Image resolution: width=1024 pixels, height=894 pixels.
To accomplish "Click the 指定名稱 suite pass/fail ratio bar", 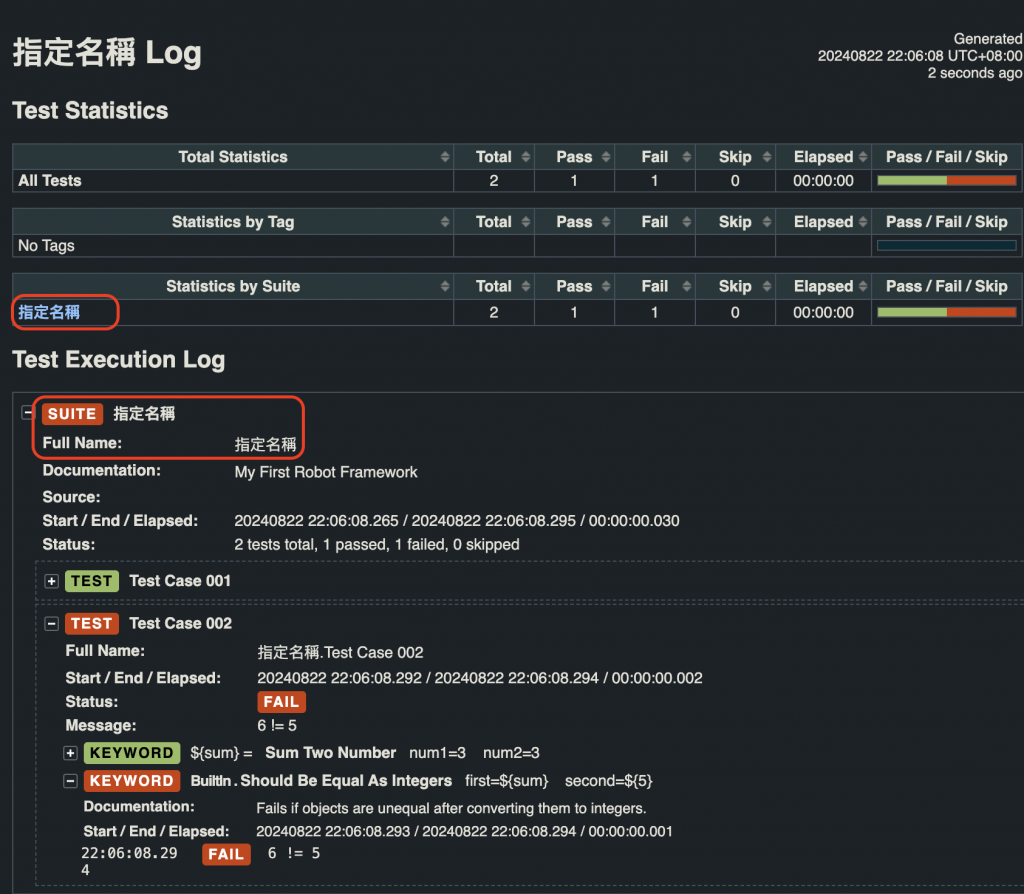I will pyautogui.click(x=946, y=312).
